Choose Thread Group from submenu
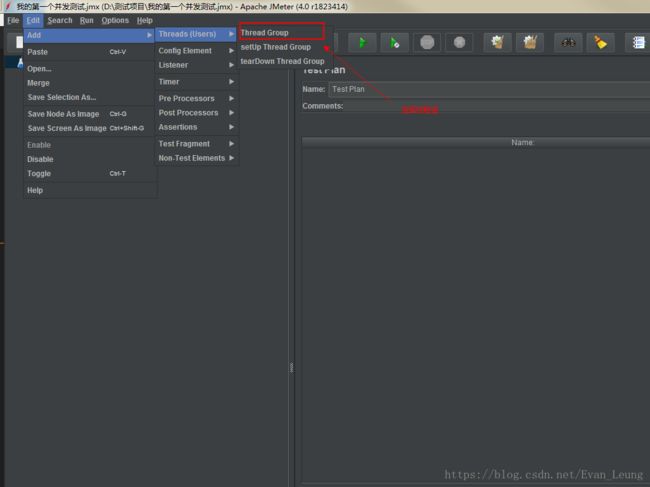Screen dimensions: 650x487 tap(281, 32)
